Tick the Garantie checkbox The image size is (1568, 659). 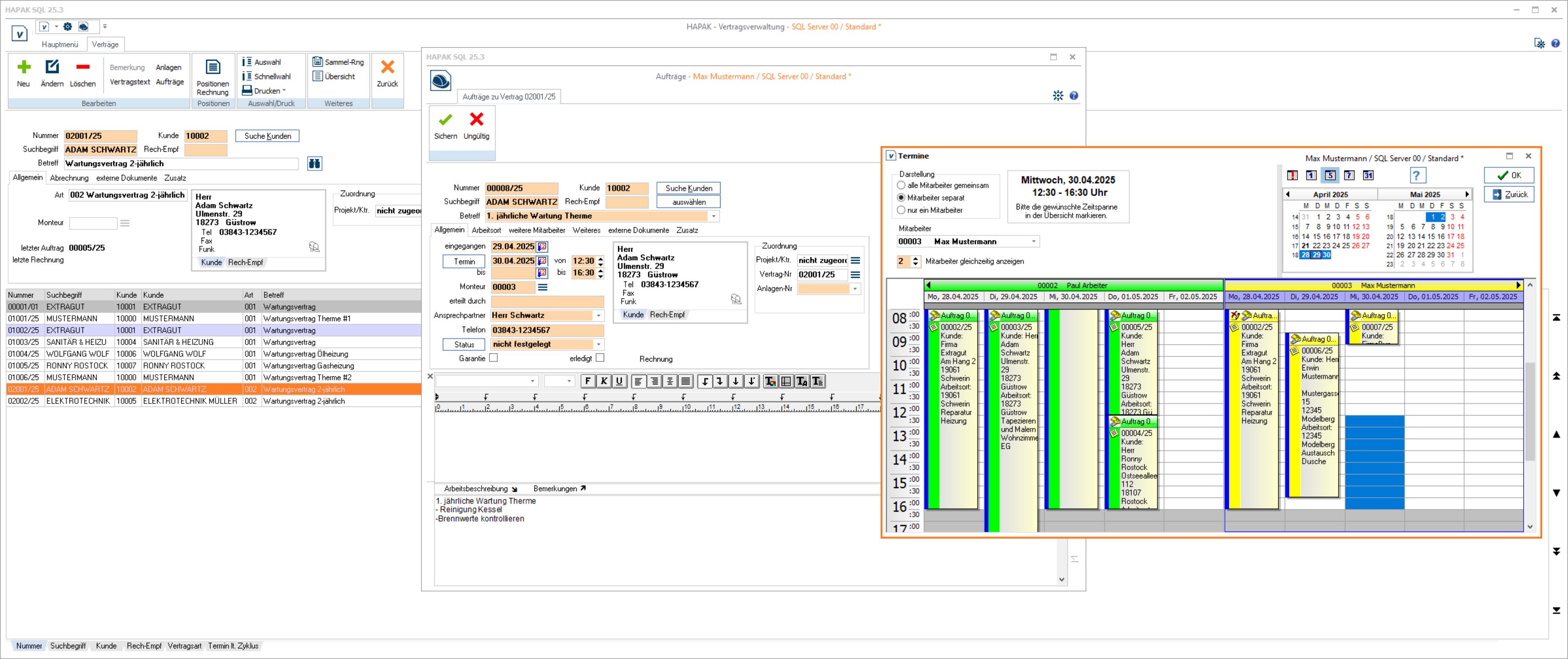493,358
